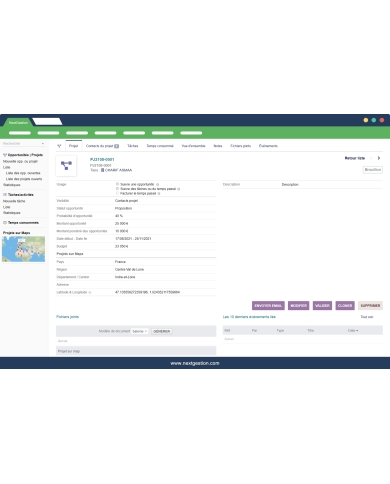
Task: Open the Projets sur Maps map thumbnail
Action: 23,249
